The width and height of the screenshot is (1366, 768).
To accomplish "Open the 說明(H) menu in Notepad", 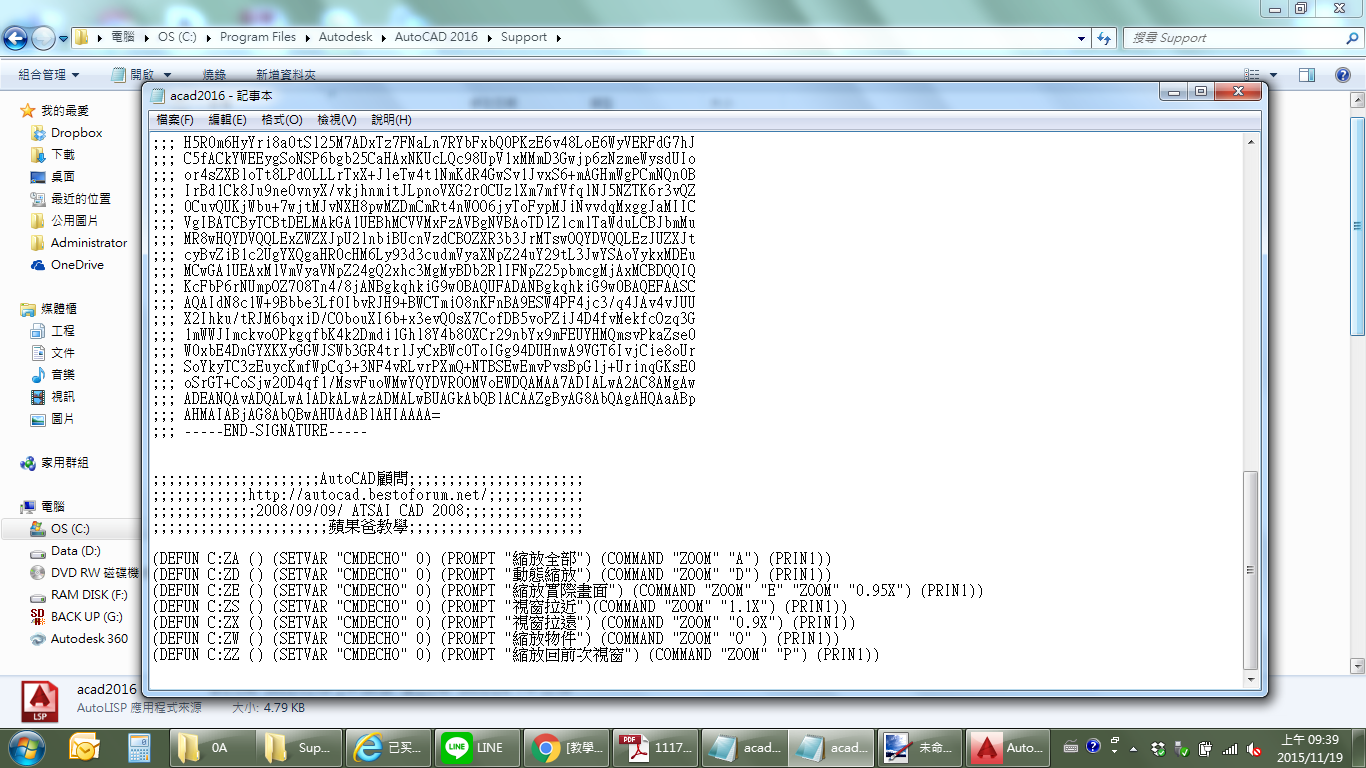I will pyautogui.click(x=391, y=119).
